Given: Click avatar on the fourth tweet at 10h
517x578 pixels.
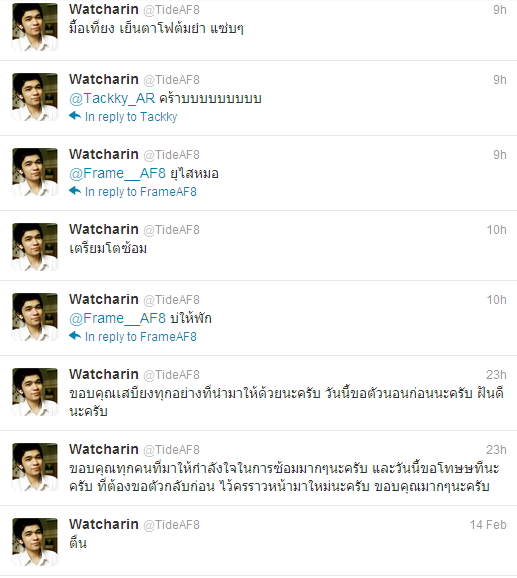Looking at the screenshot, I should [35, 247].
